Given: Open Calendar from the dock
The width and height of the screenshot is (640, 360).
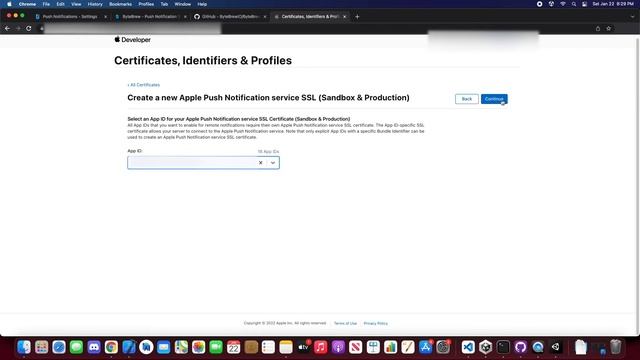Looking at the screenshot, I should pos(233,347).
